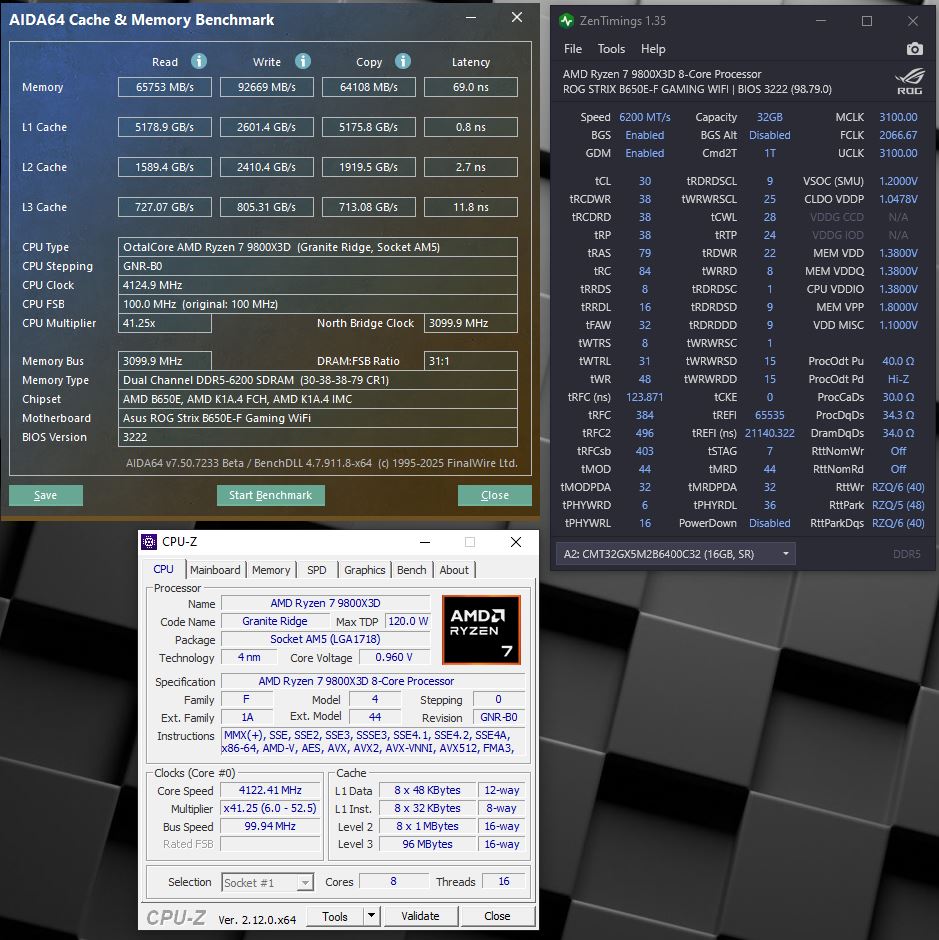Click the Memory Write value 92669 MB/s
The image size is (939, 940).
click(x=267, y=87)
